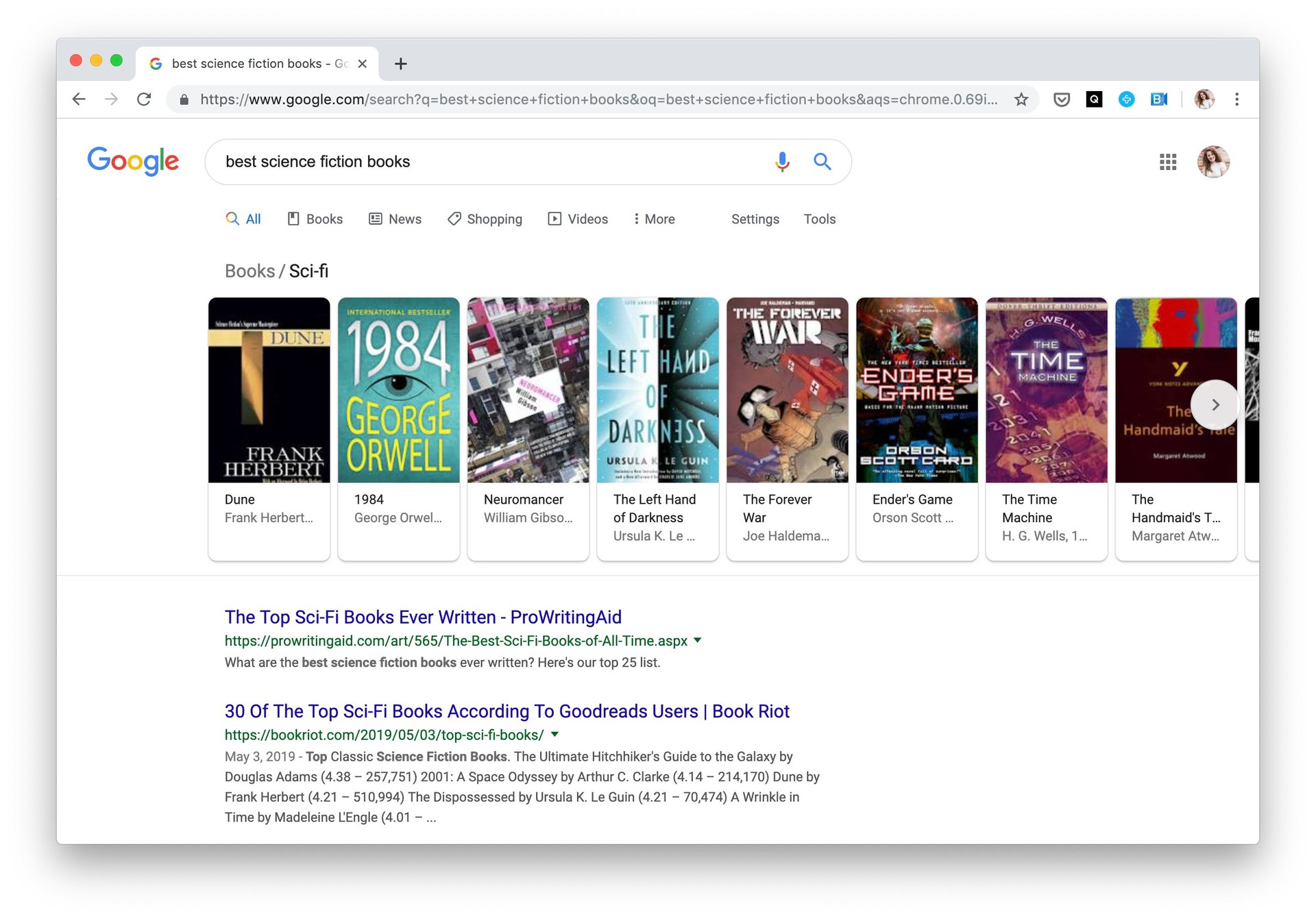
Task: Click the 'Sci-fi' breadcrumb text
Action: [308, 271]
